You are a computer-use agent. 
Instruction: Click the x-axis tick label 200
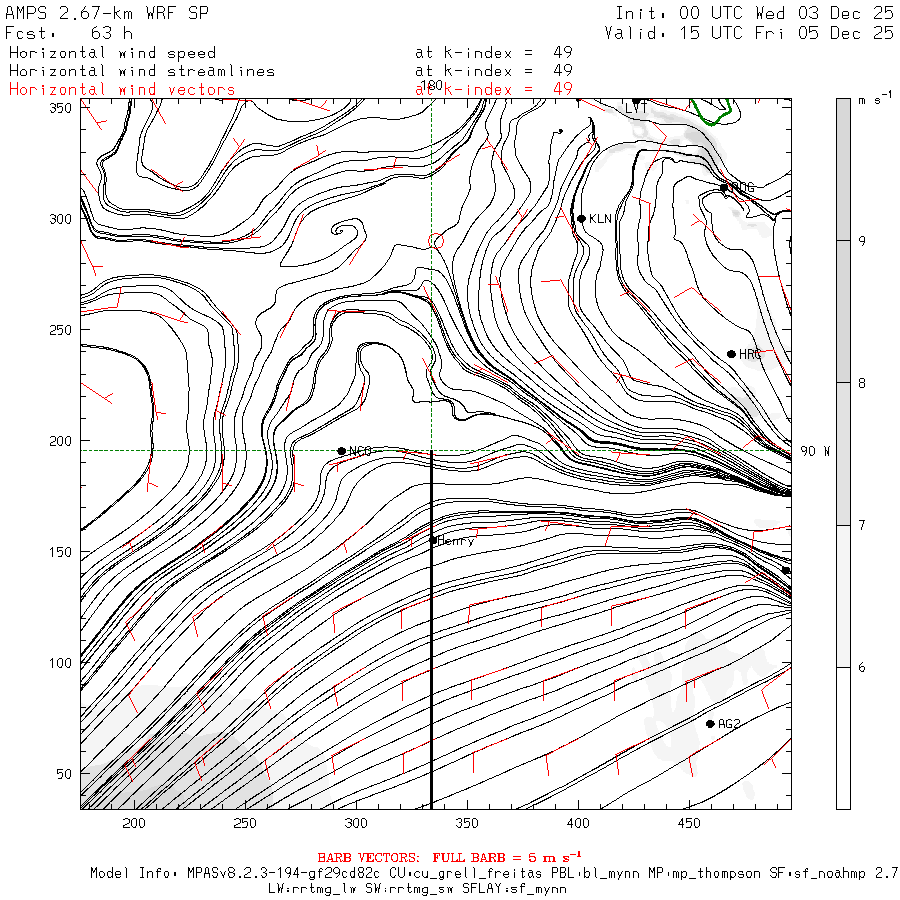click(134, 824)
